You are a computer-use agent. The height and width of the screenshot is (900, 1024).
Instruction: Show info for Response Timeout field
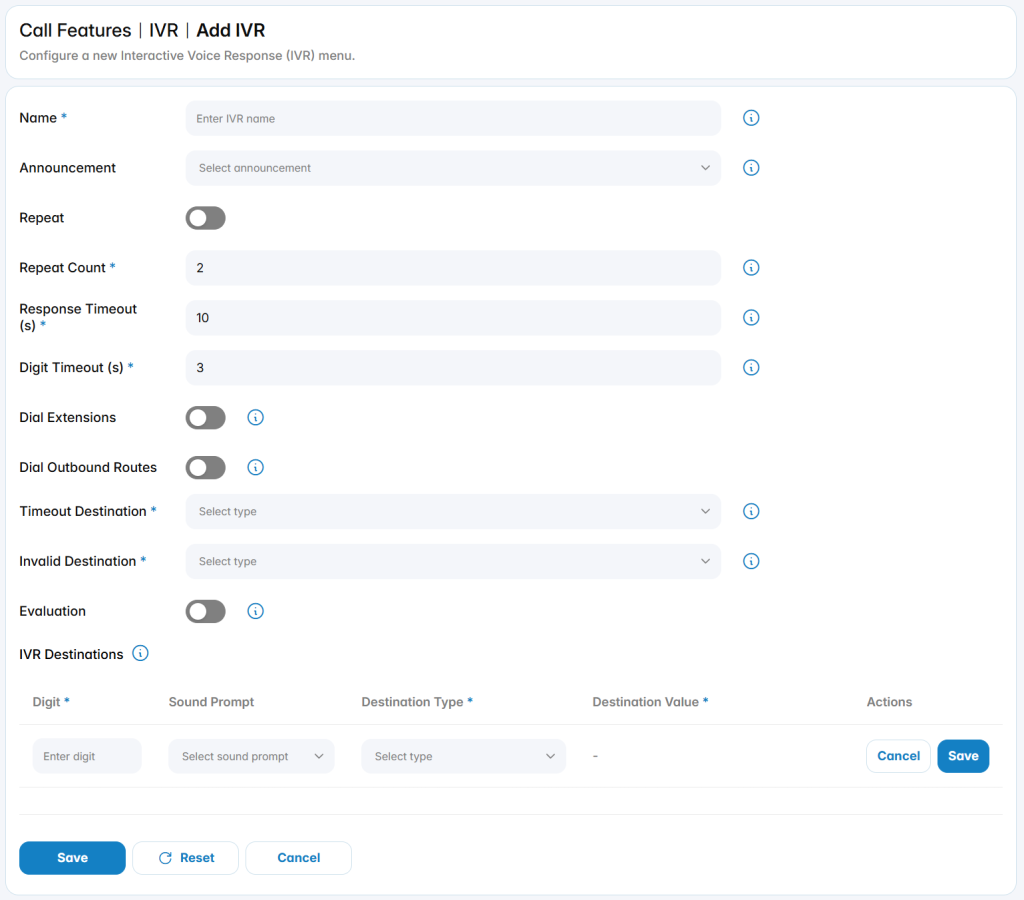750,317
